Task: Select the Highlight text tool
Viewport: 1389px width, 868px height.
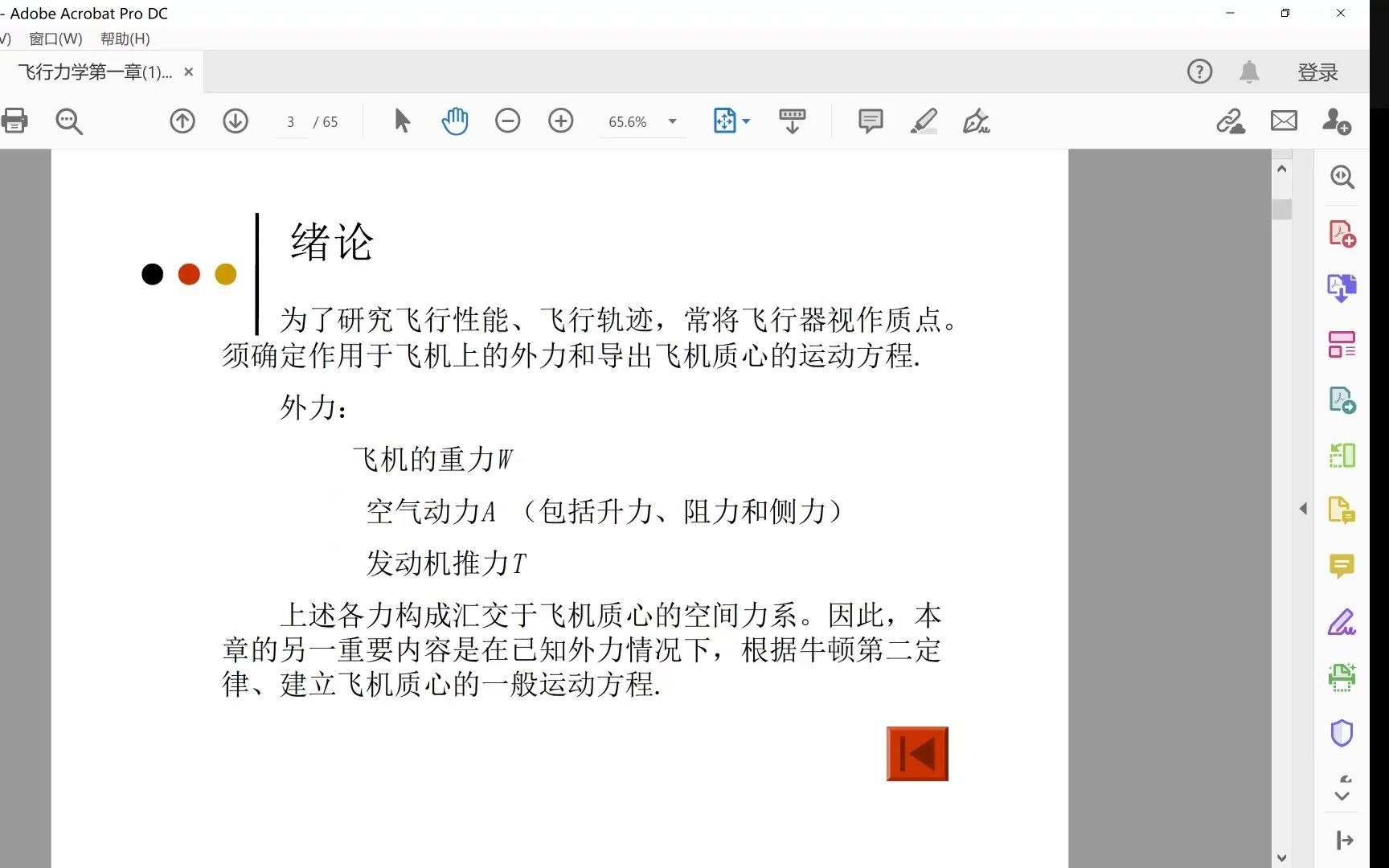Action: point(924,121)
